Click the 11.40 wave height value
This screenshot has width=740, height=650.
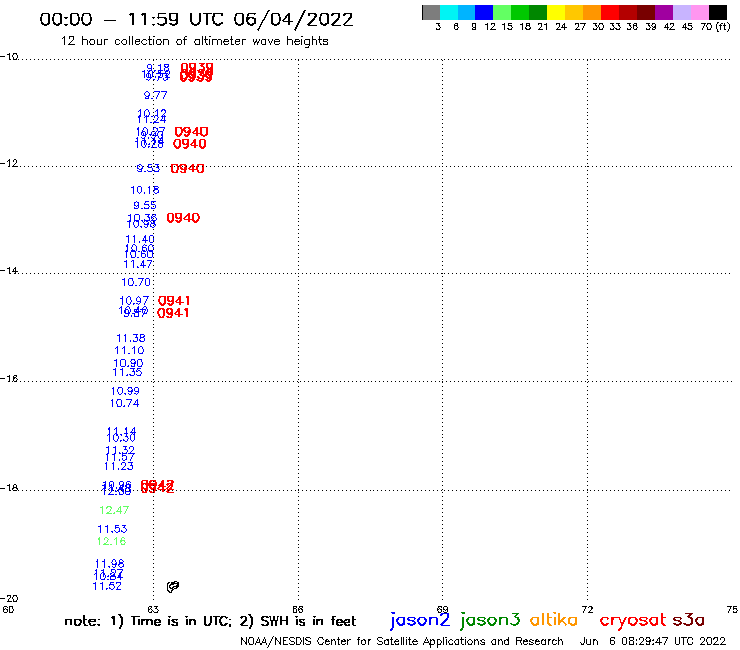[x=140, y=239]
